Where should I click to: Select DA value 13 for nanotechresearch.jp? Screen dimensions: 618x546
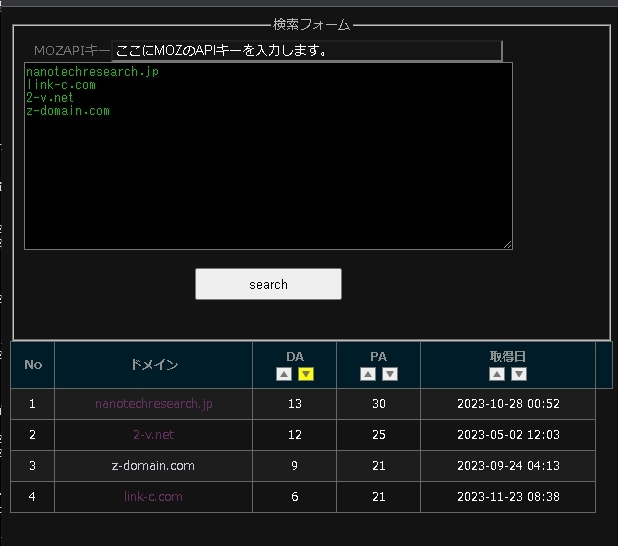click(295, 404)
